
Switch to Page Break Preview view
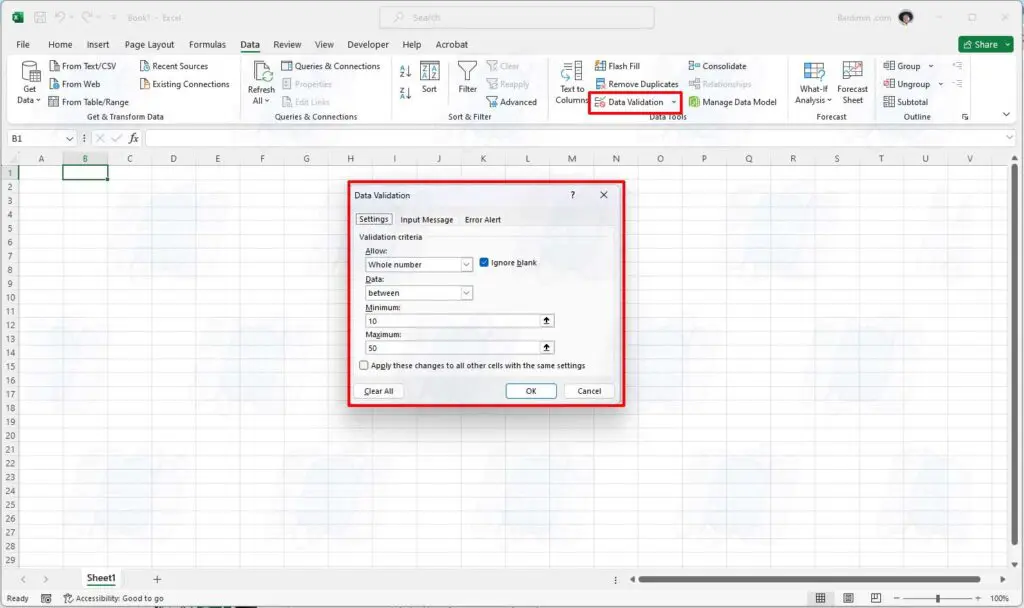tap(876, 598)
